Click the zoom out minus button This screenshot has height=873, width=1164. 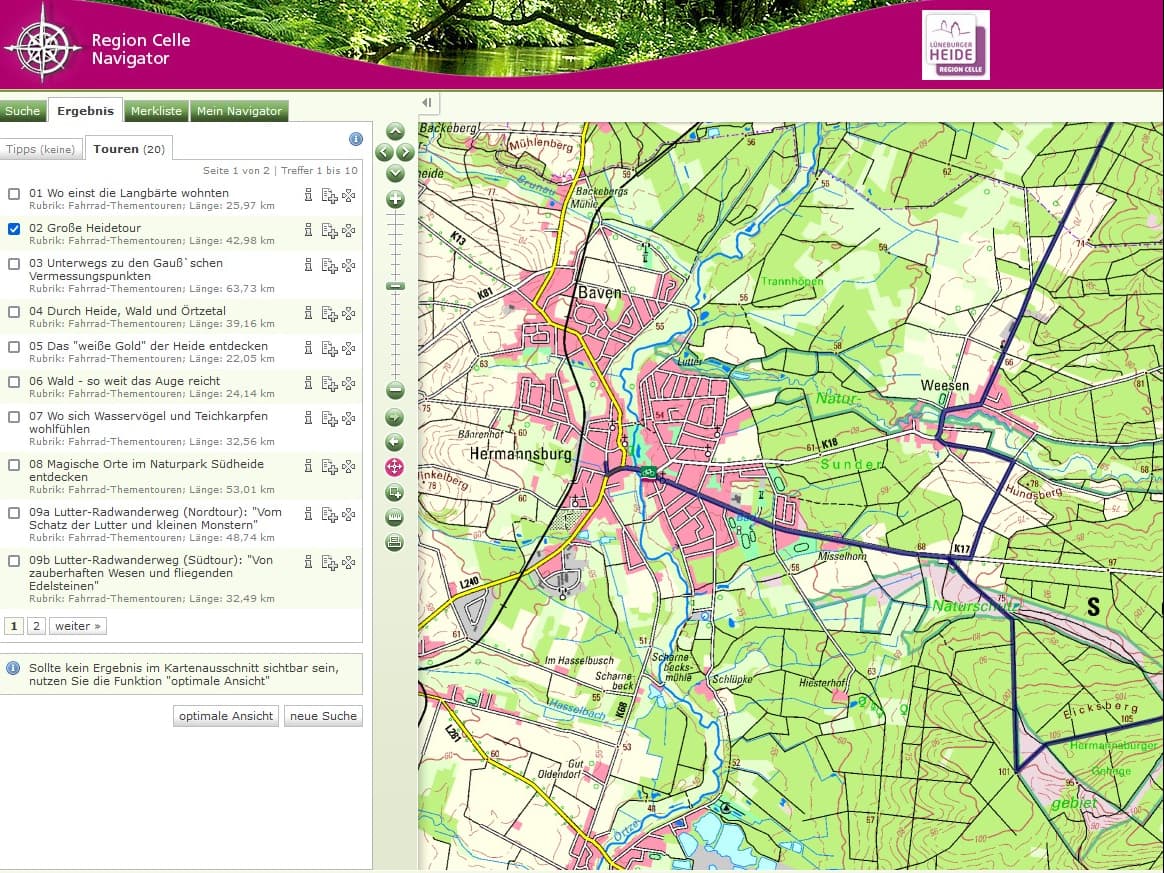pos(395,391)
